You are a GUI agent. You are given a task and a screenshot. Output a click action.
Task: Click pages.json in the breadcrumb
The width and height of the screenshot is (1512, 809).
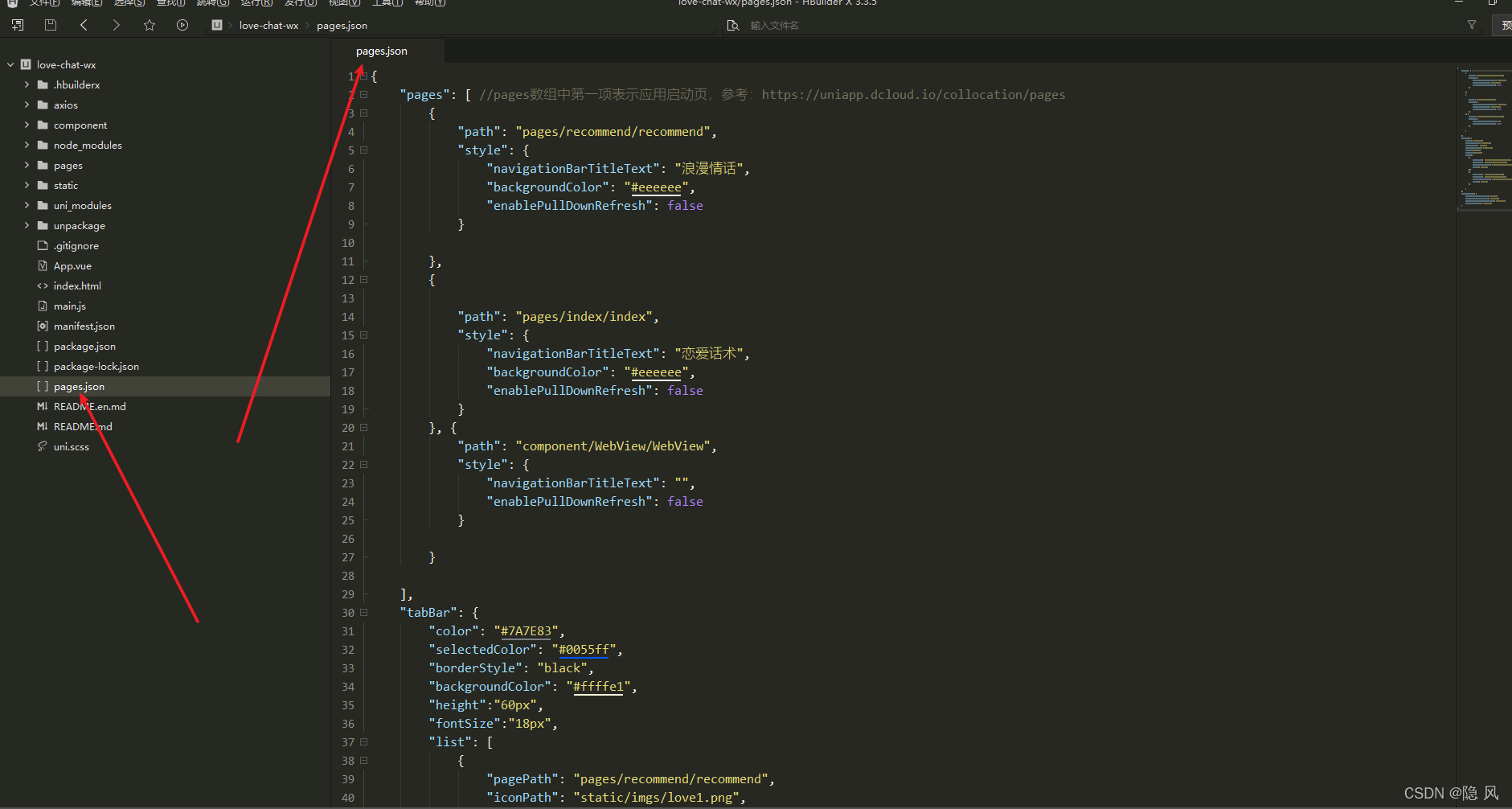click(342, 25)
